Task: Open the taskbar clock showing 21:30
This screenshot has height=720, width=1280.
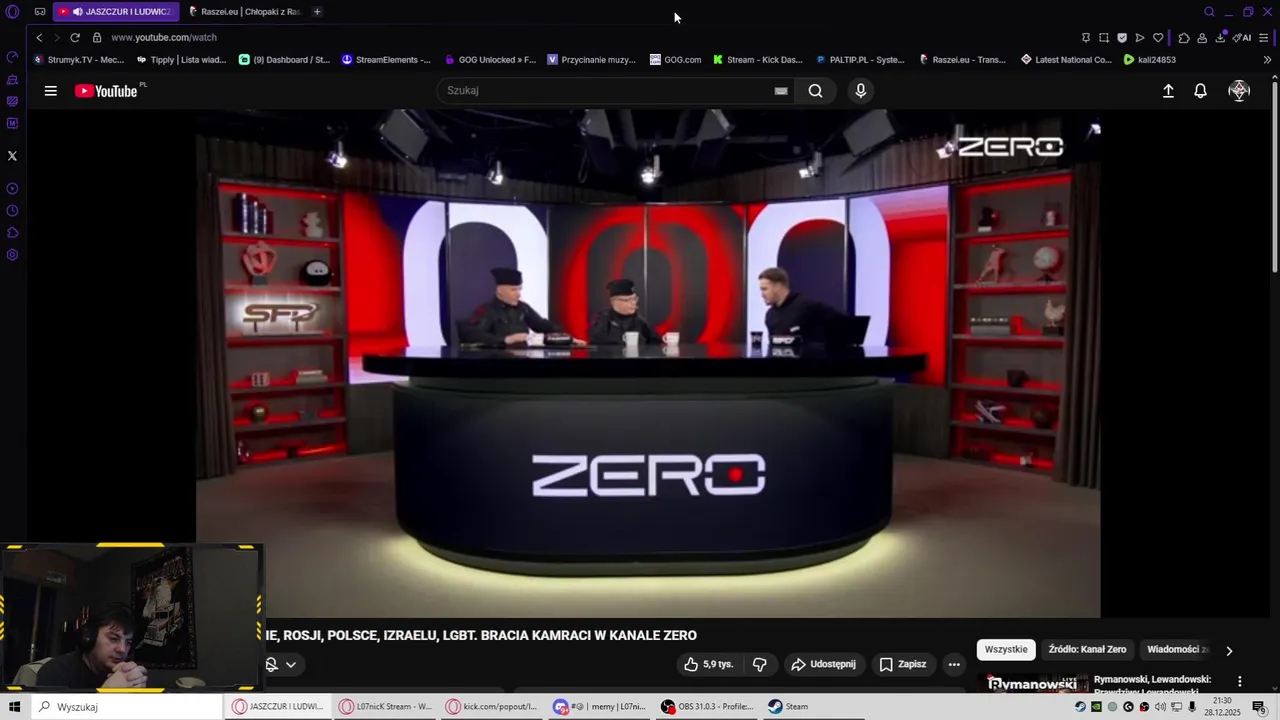Action: click(x=1222, y=707)
